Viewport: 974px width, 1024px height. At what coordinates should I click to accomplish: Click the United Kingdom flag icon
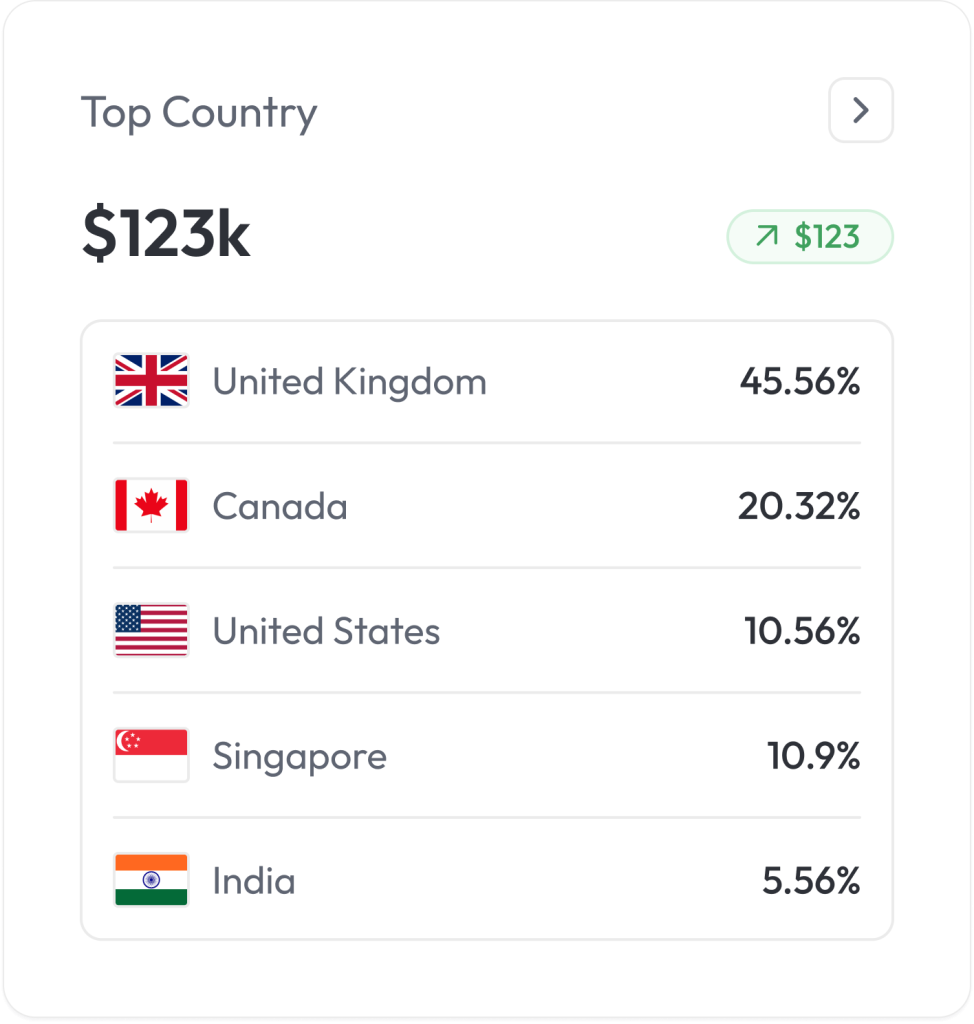[x=151, y=381]
